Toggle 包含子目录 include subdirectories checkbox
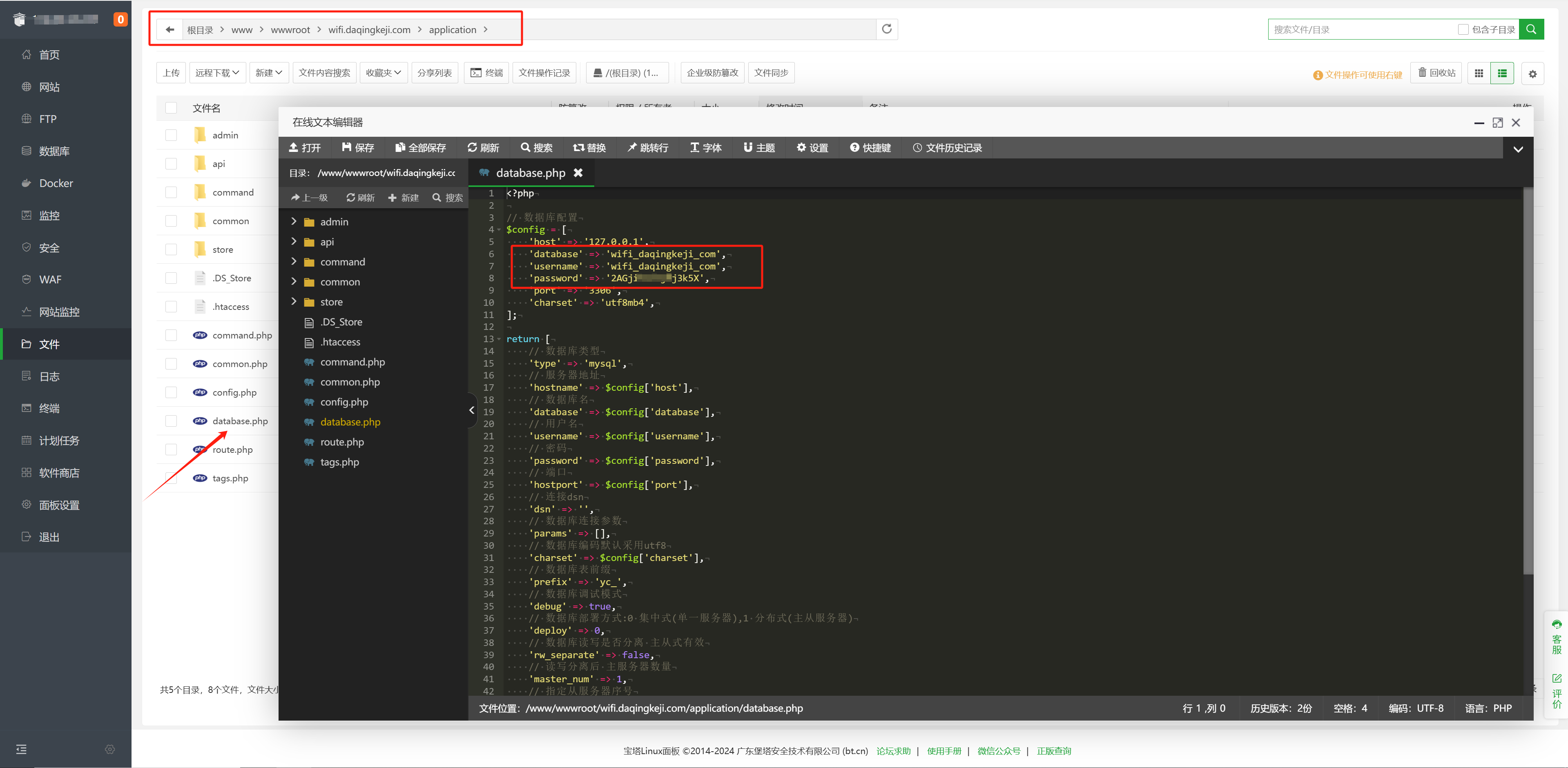The image size is (1568, 768). 1463,29
